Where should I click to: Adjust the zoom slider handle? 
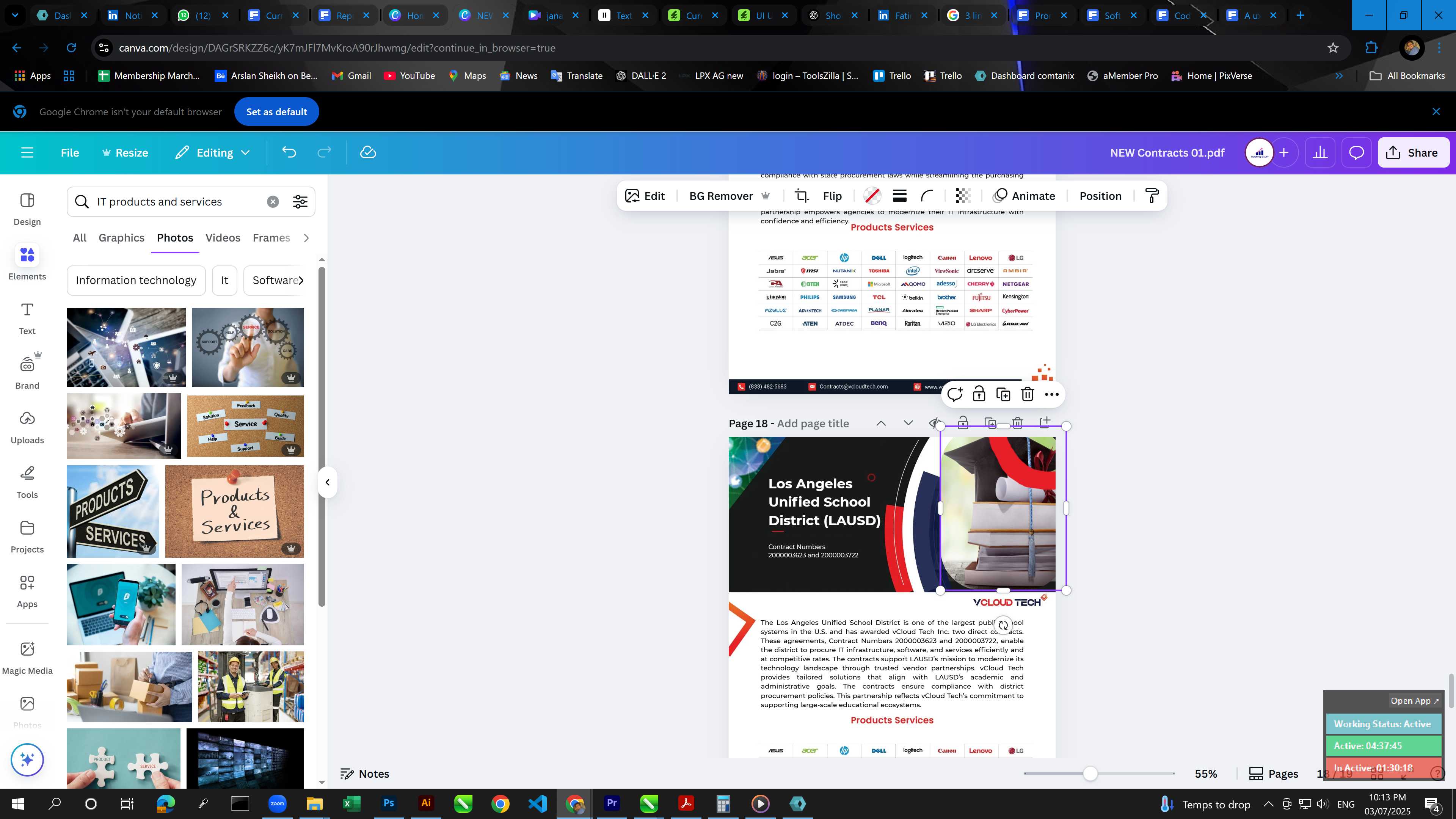click(x=1090, y=774)
